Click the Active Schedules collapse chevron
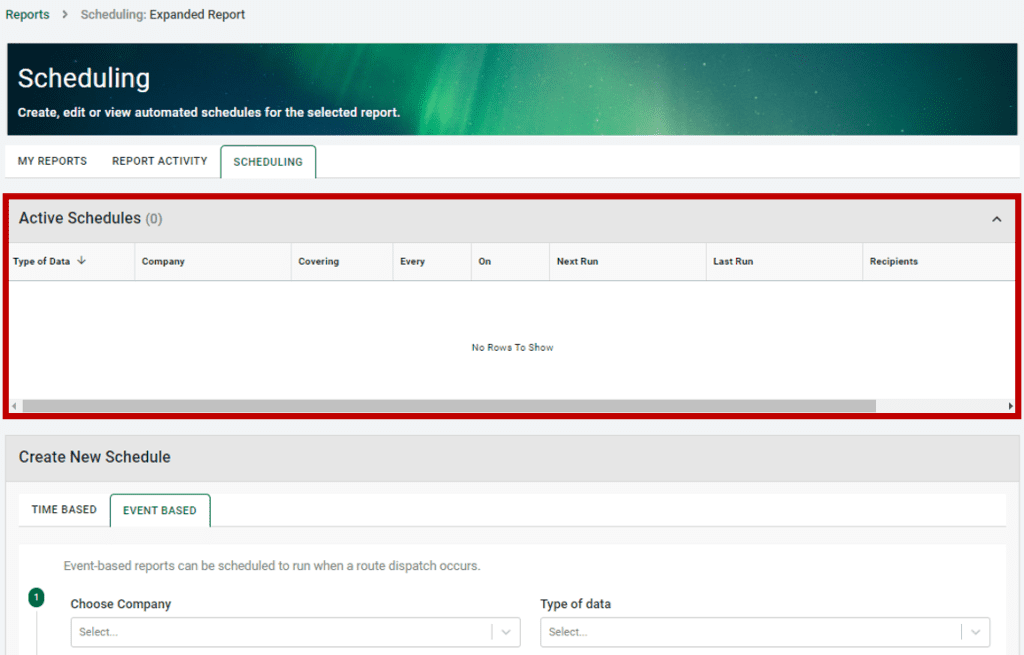 (x=996, y=219)
